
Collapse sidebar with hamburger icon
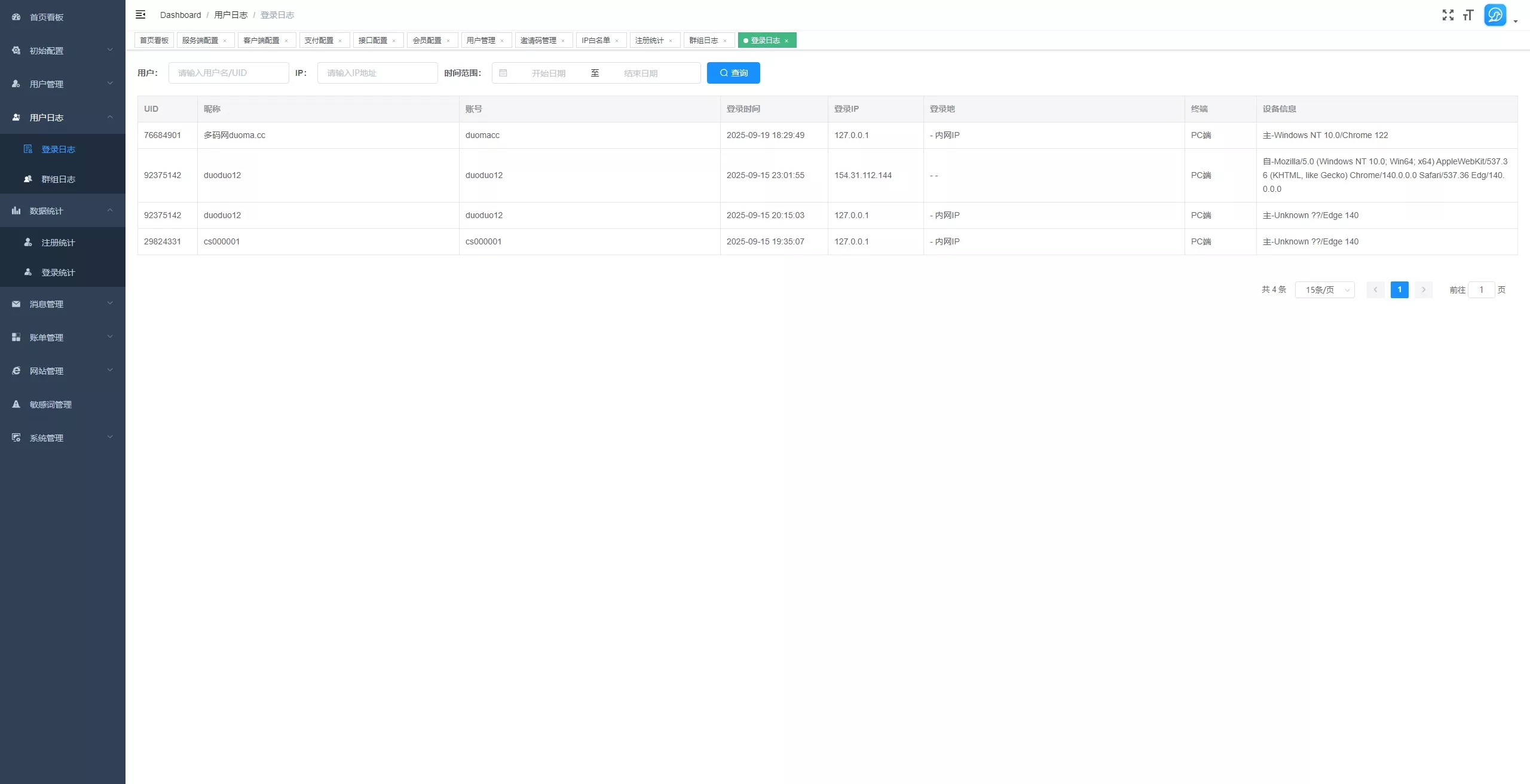[x=140, y=14]
